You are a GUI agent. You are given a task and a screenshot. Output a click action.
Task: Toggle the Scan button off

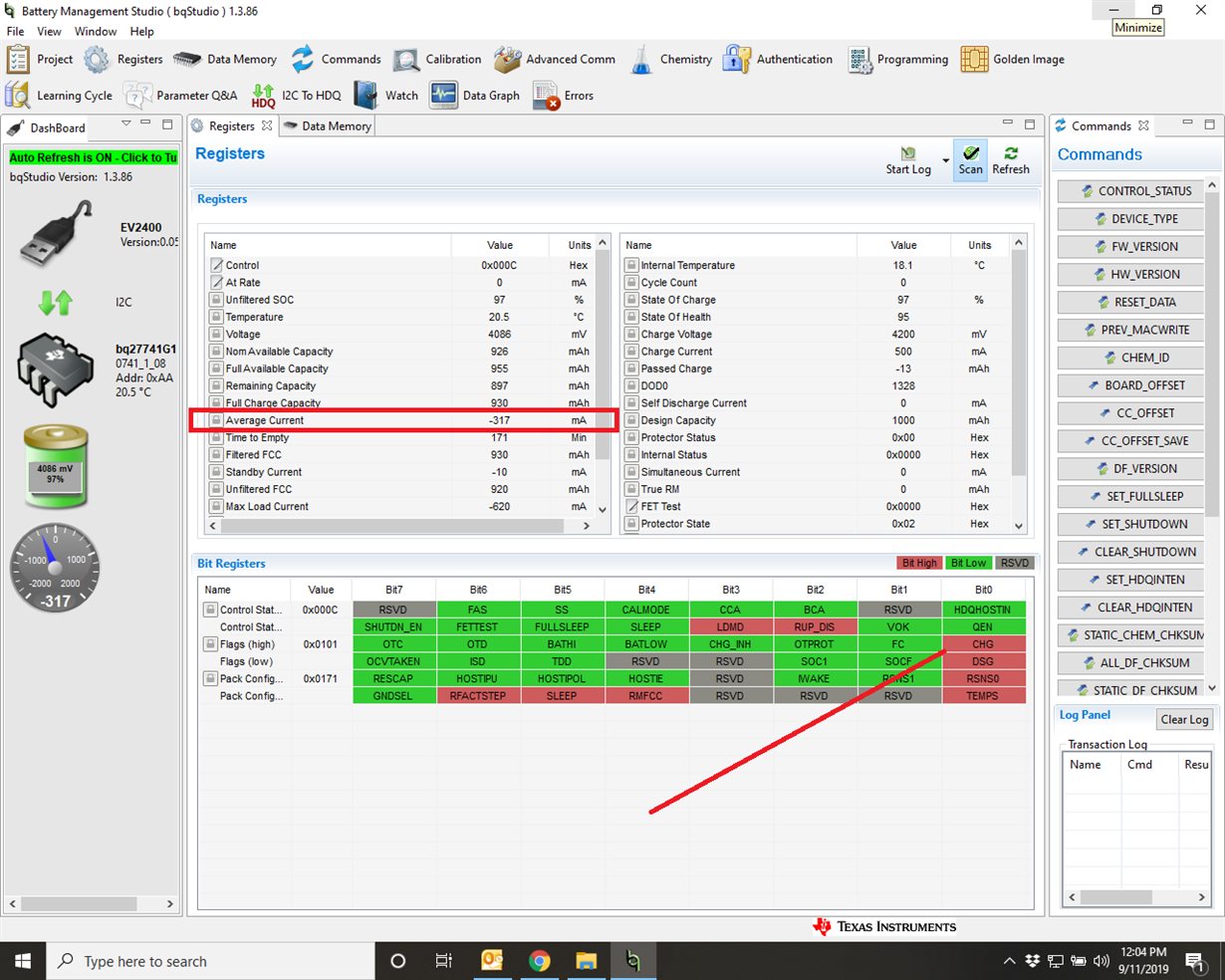[971, 159]
